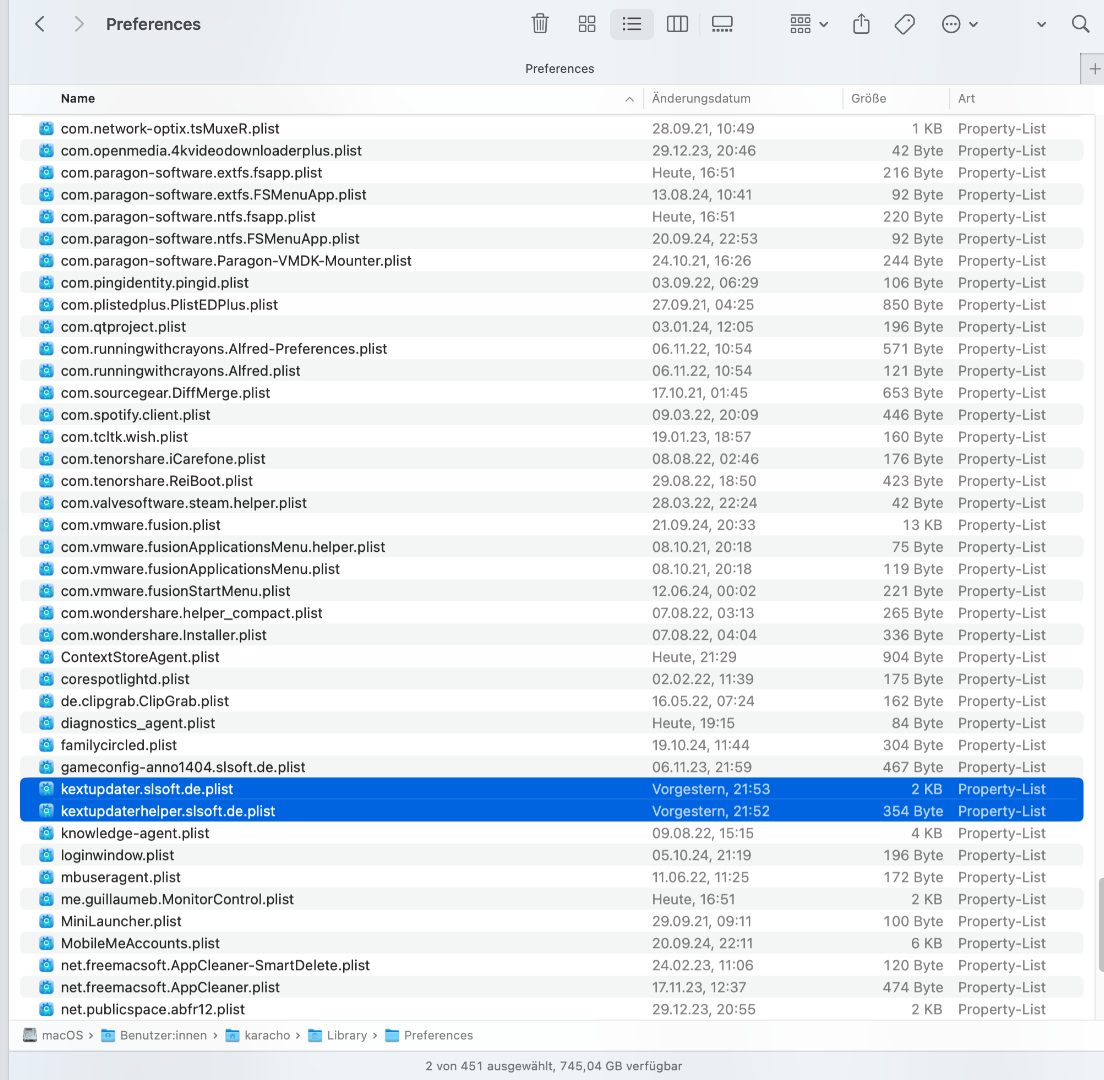Open the toolbar overflow chevron
This screenshot has height=1080, width=1104.
click(1041, 25)
